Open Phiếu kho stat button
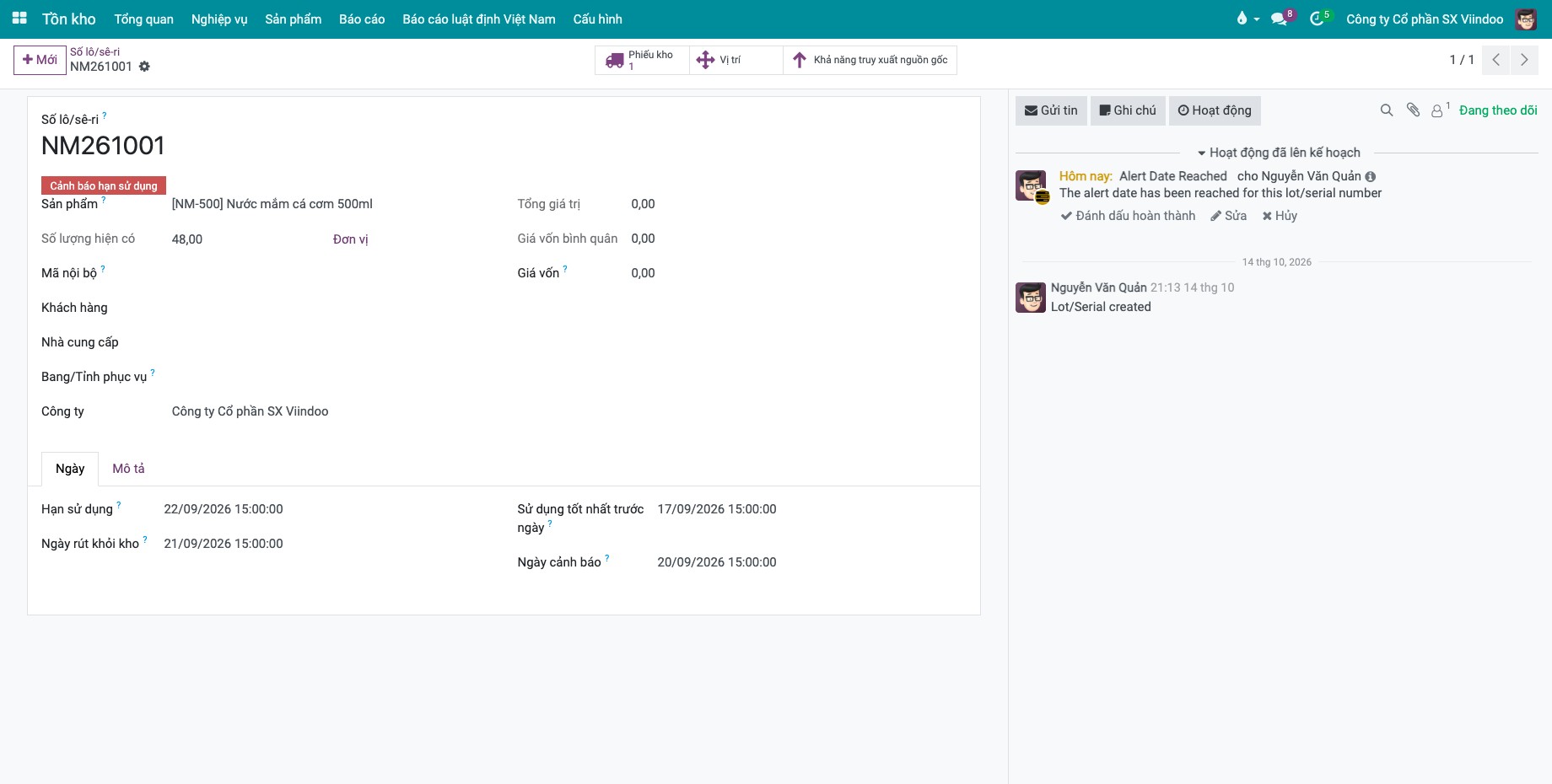Screen dimensions: 1552x784 click(x=642, y=60)
